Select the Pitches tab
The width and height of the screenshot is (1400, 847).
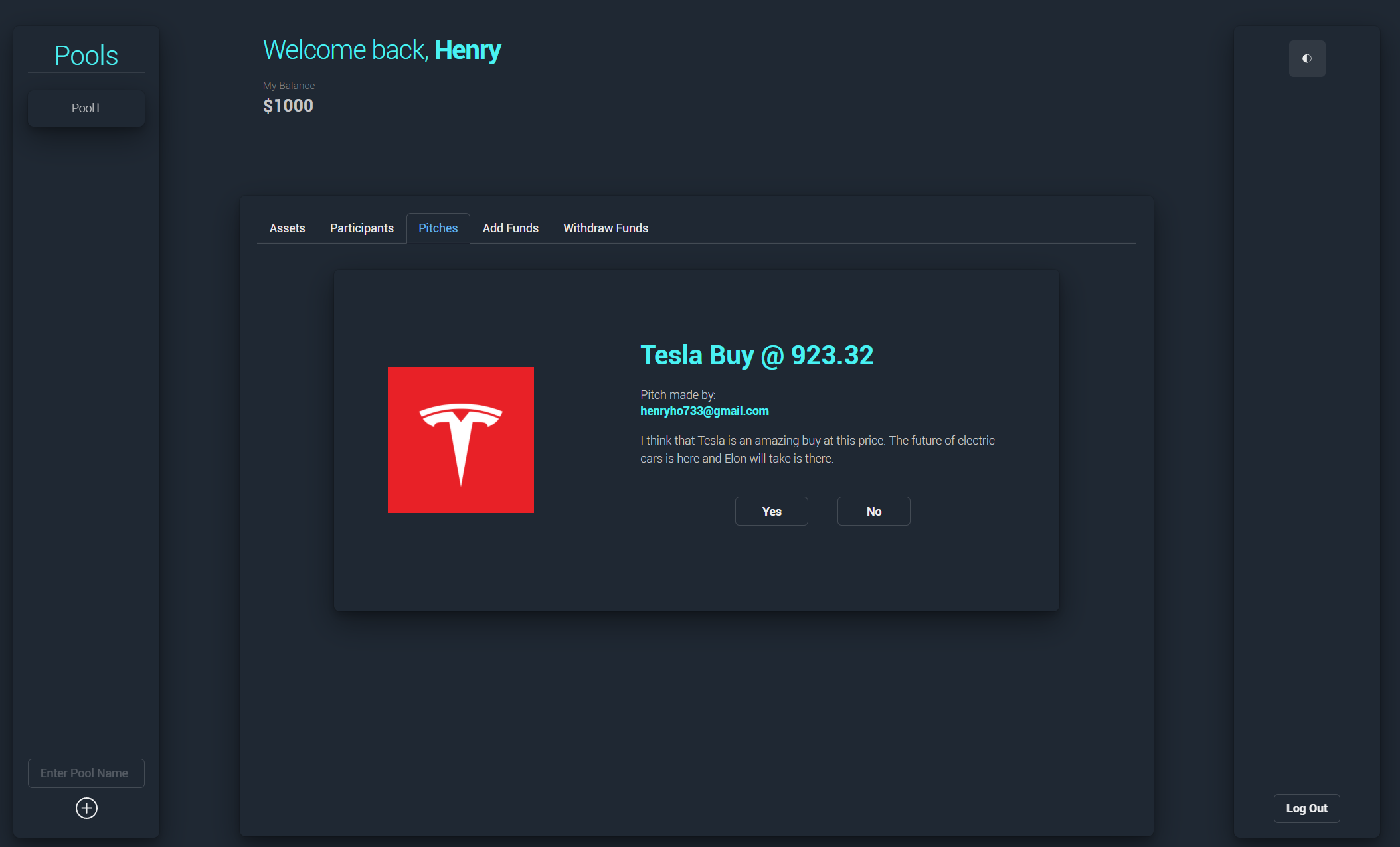pyautogui.click(x=438, y=228)
